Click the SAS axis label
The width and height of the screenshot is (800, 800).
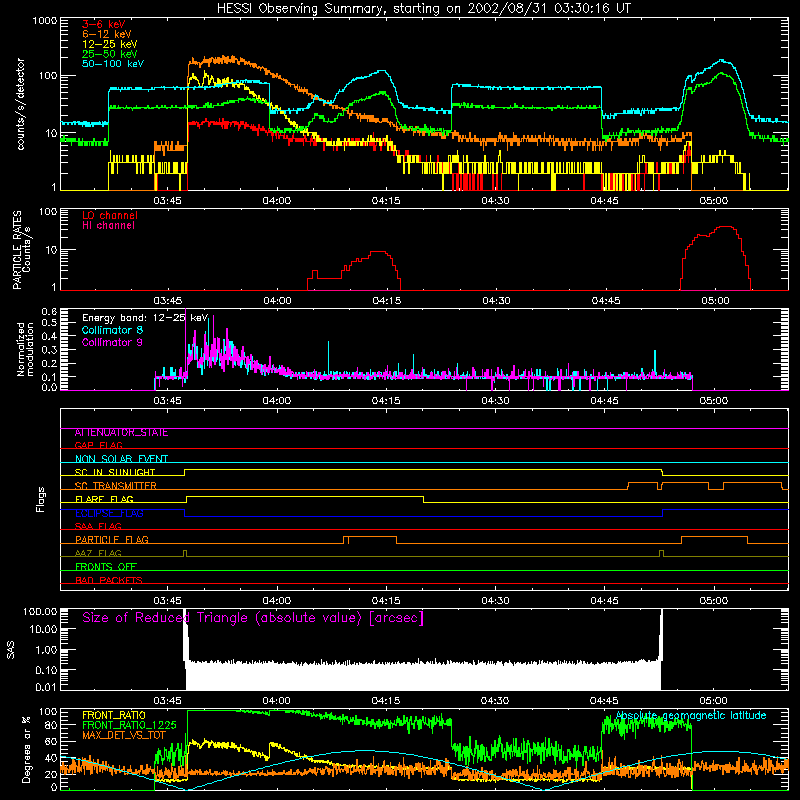[x=10, y=650]
